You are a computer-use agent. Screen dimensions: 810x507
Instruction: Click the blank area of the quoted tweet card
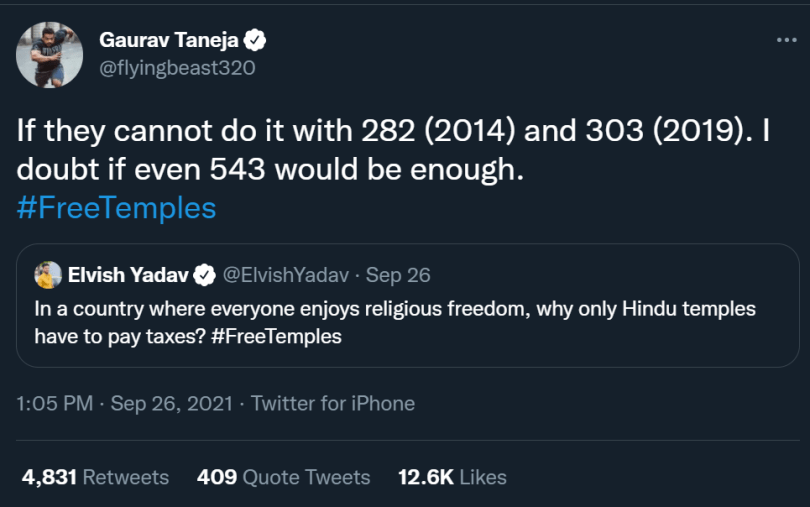[x=568, y=339]
